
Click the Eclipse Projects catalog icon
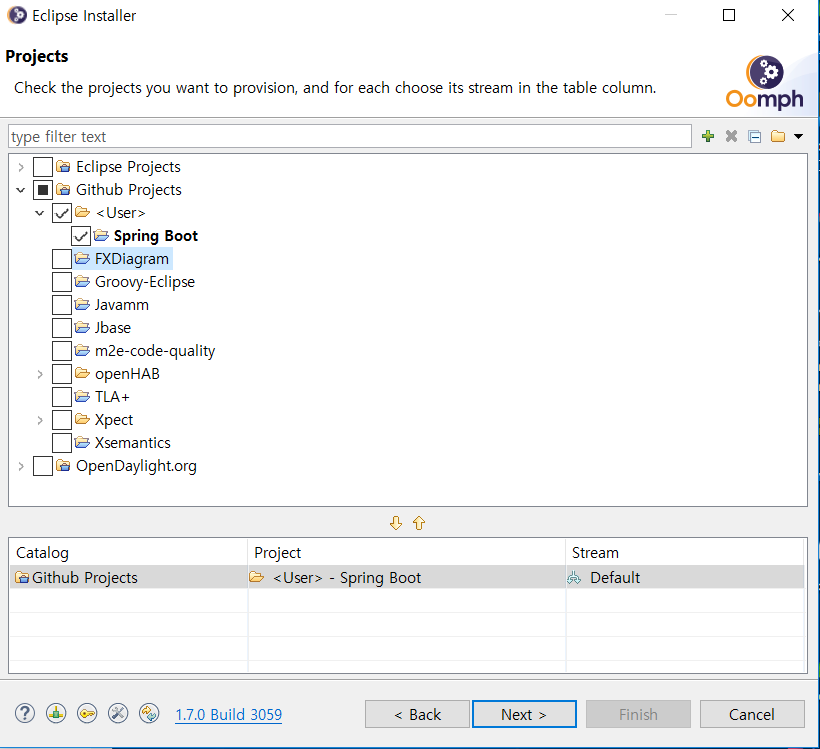(x=63, y=166)
